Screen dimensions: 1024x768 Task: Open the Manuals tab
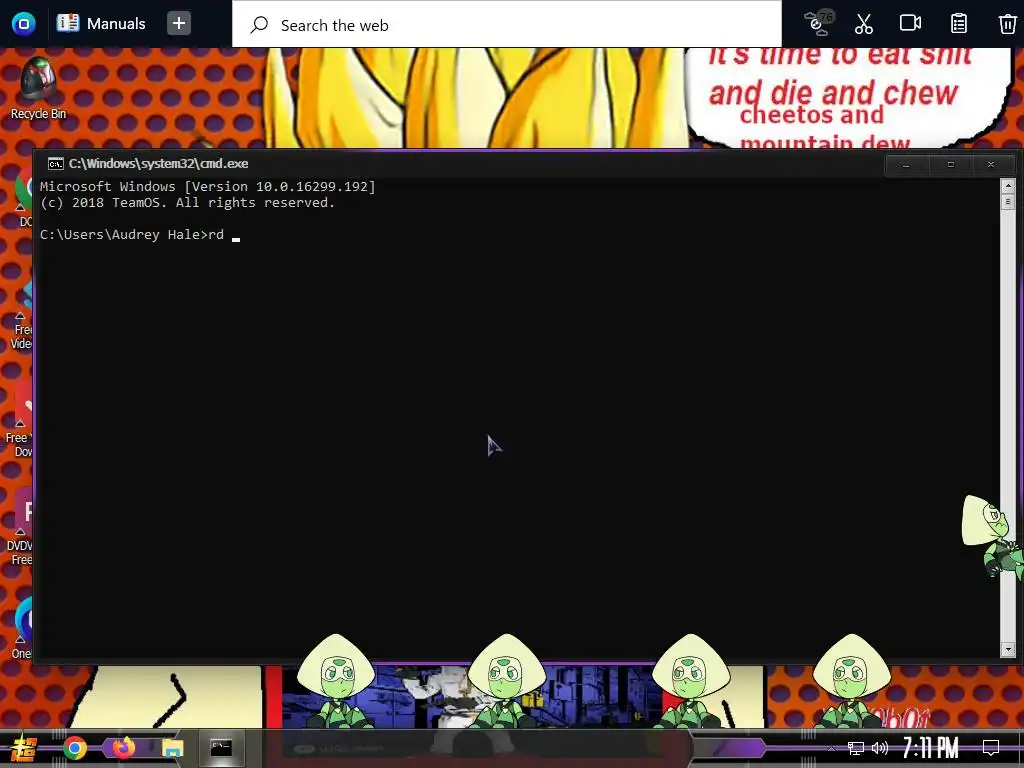(101, 24)
